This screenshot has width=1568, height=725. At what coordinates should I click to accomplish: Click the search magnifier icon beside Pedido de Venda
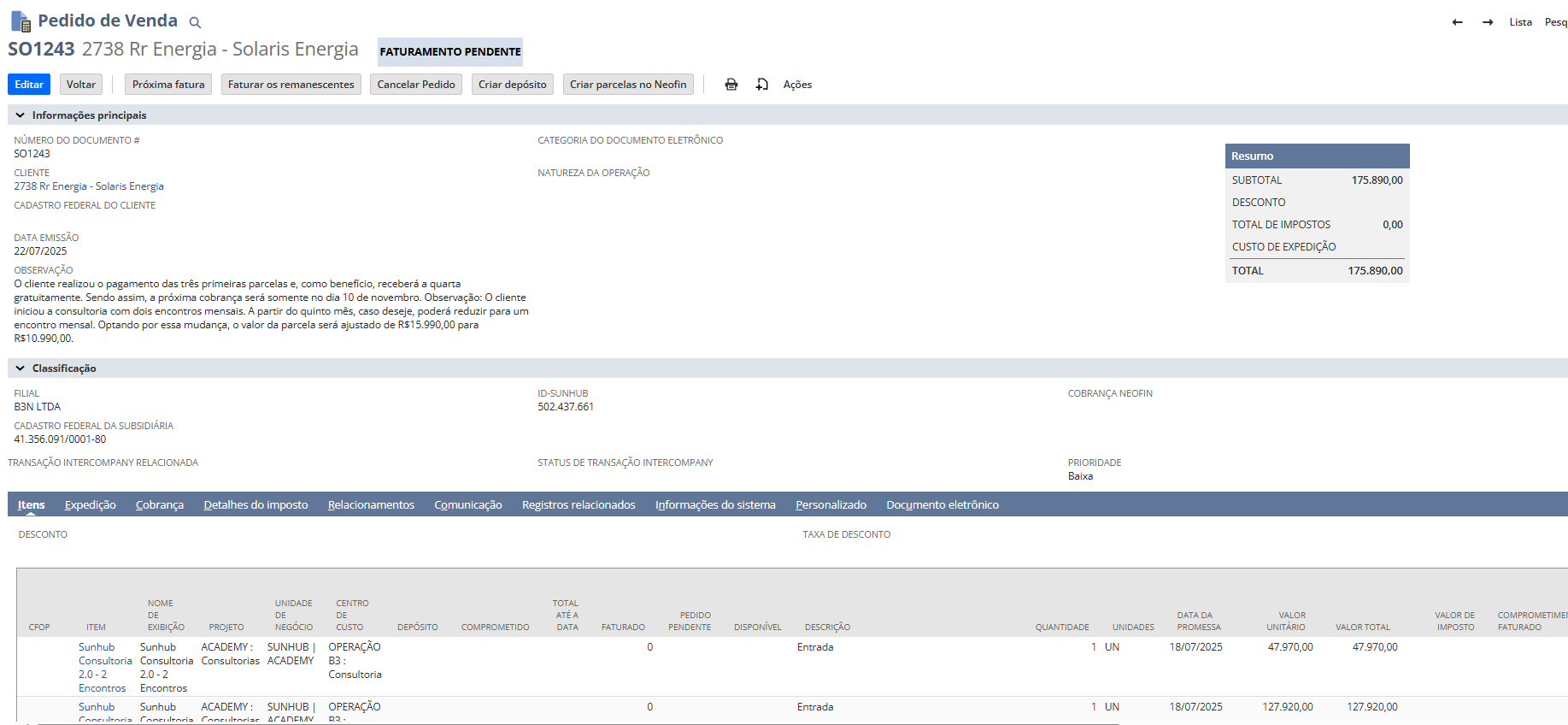(195, 22)
